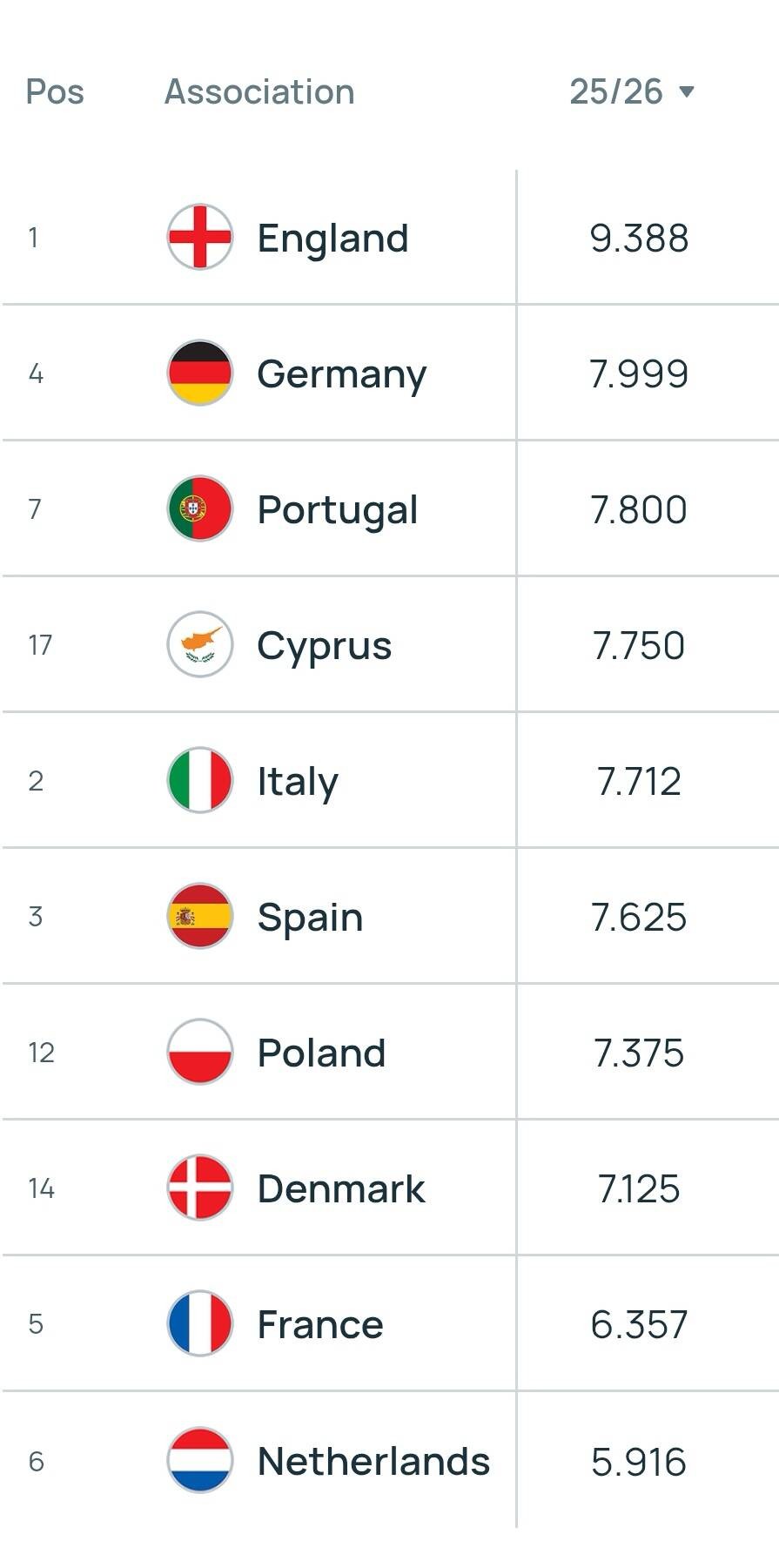Click the Italy flag icon
The width and height of the screenshot is (779, 1568).
coord(199,780)
